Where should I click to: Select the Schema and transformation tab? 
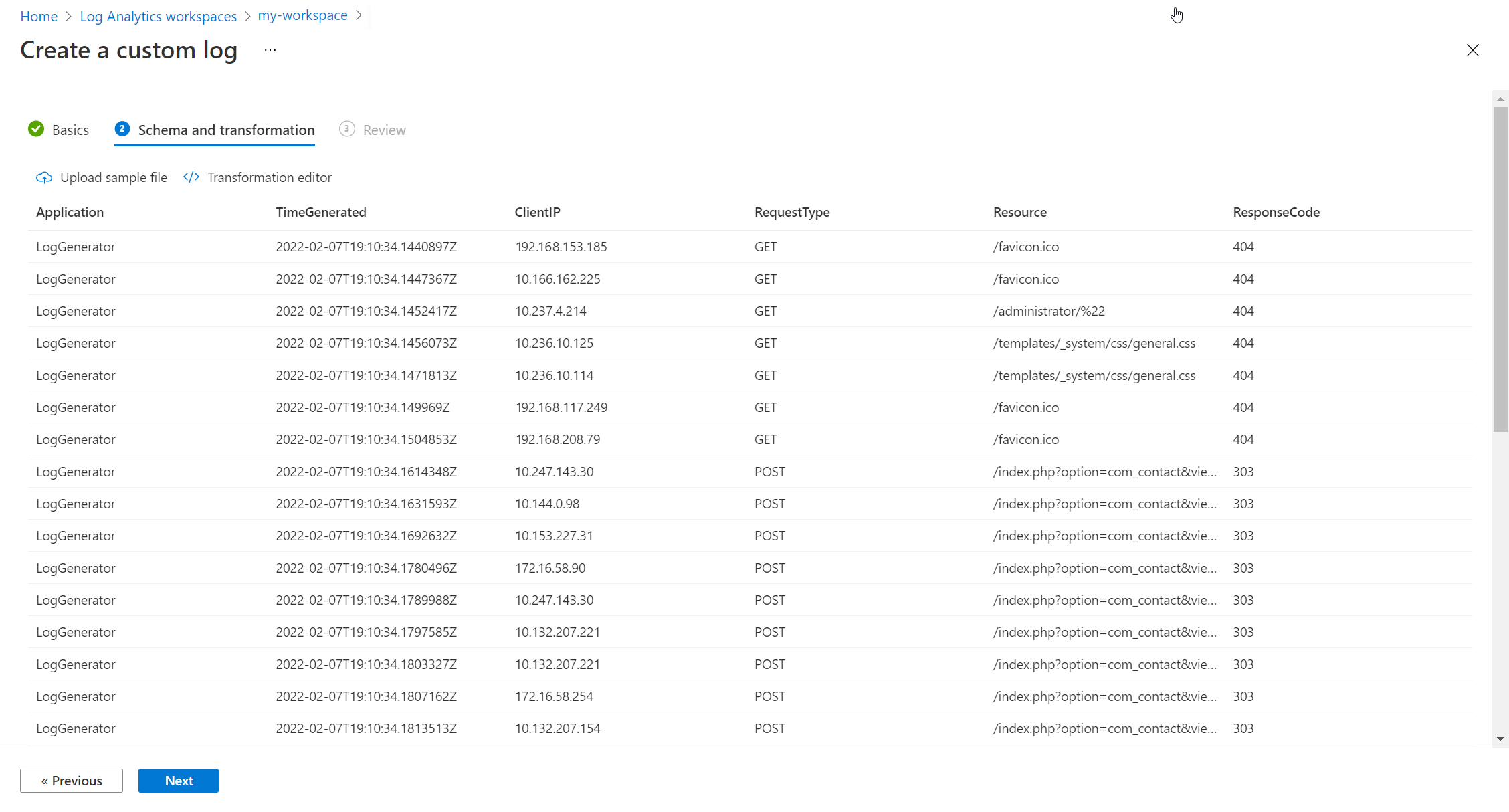(x=225, y=129)
